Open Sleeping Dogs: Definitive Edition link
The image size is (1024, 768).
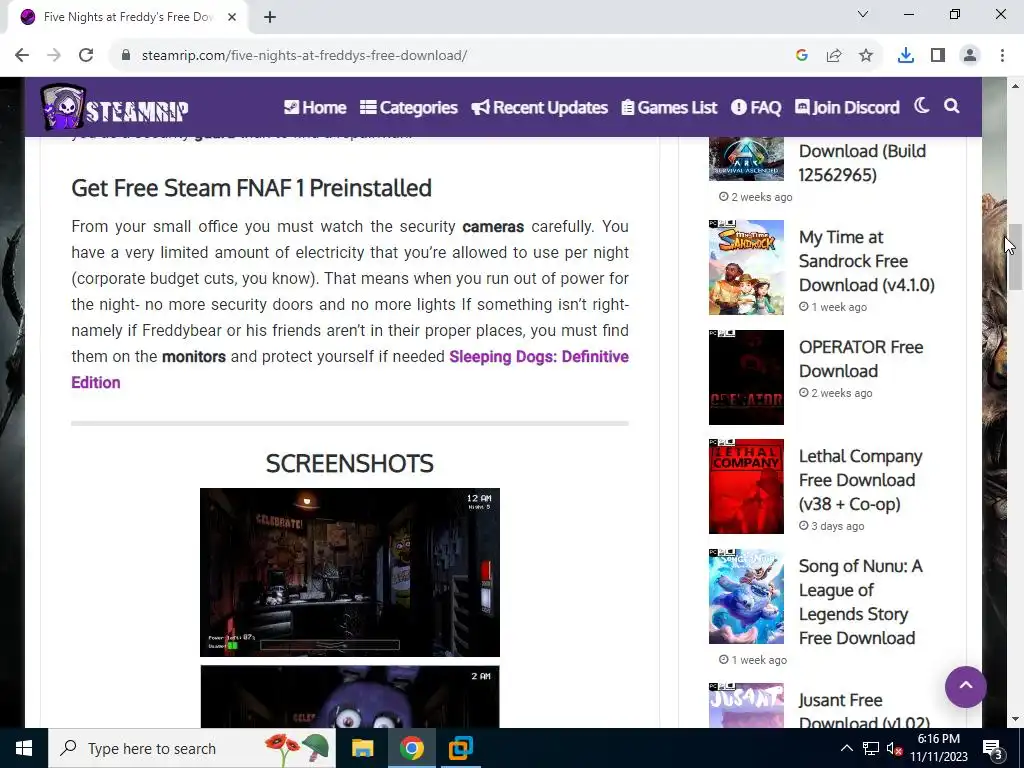350,369
